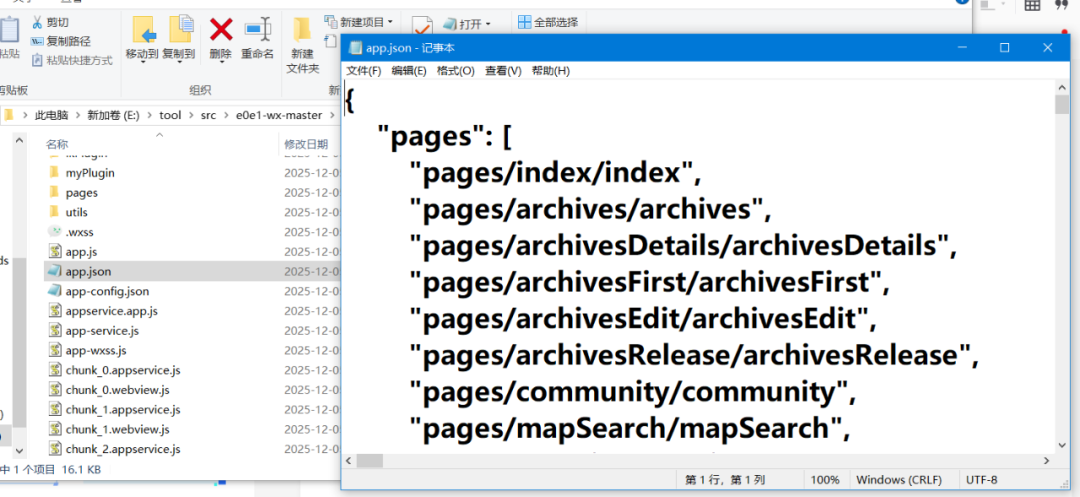Click Notepad vertical scrollbar down arrow
This screenshot has height=497, width=1080.
1061,446
